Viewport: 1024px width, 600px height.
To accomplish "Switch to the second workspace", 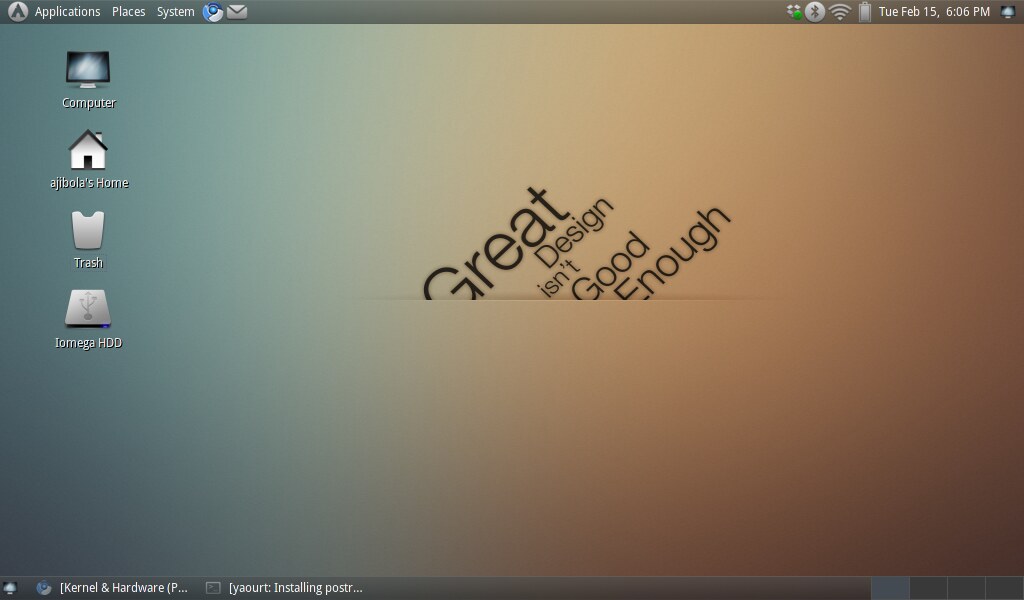I will 928,588.
